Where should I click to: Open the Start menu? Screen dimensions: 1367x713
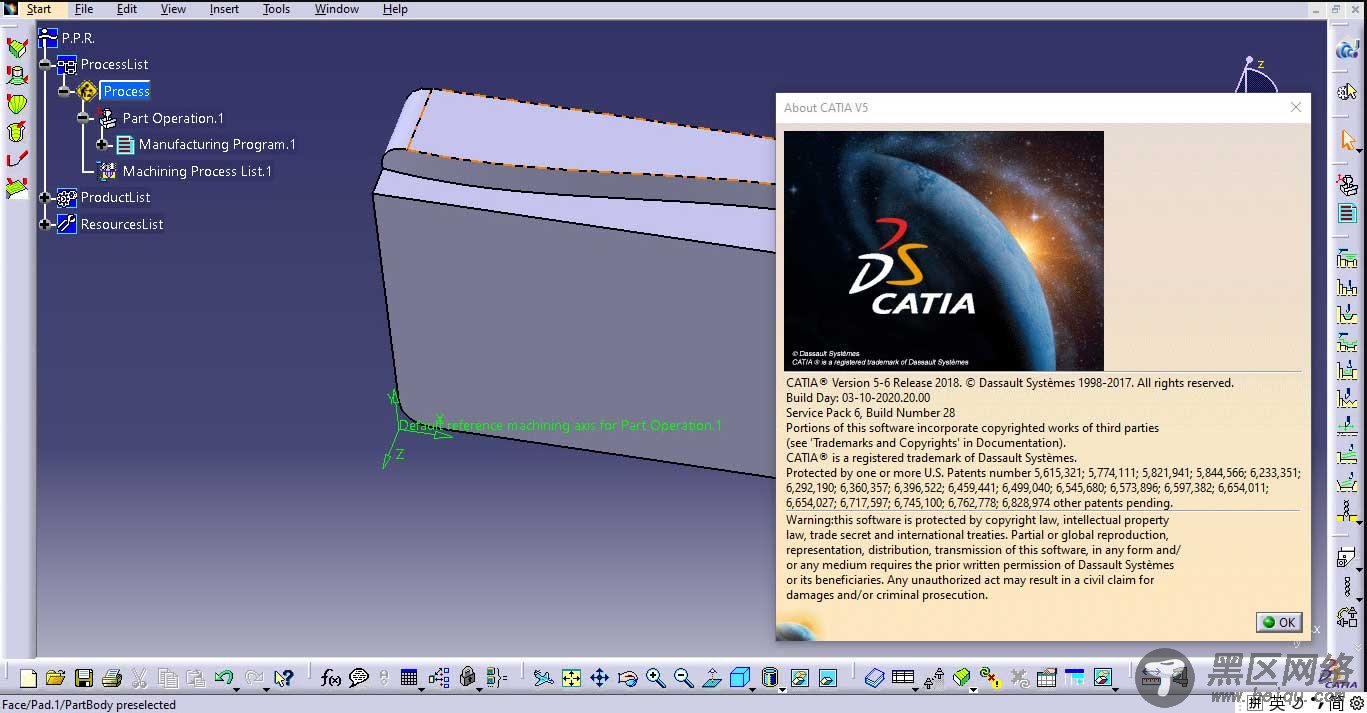[38, 9]
